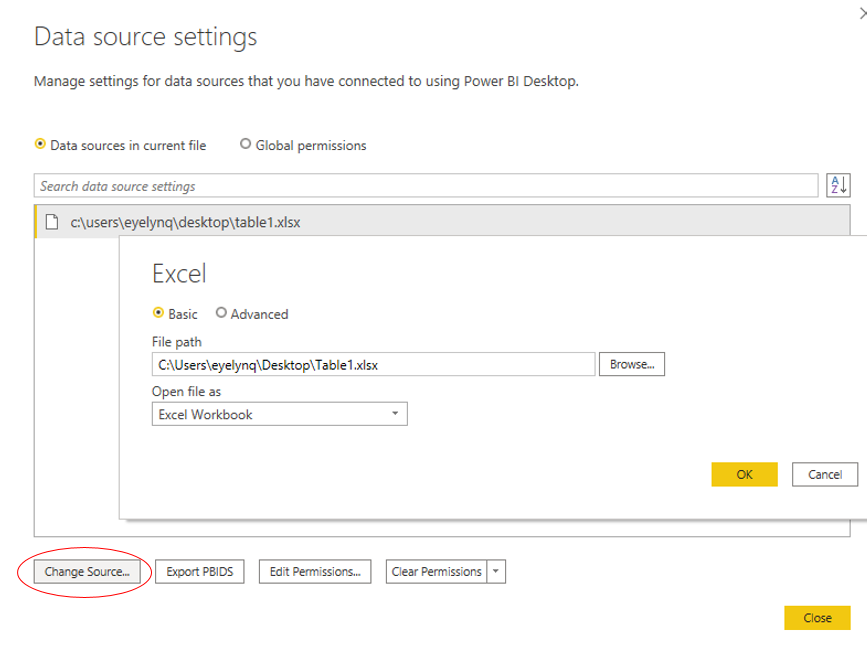Click the A-Z sort icon
867x655 pixels.
(x=838, y=185)
